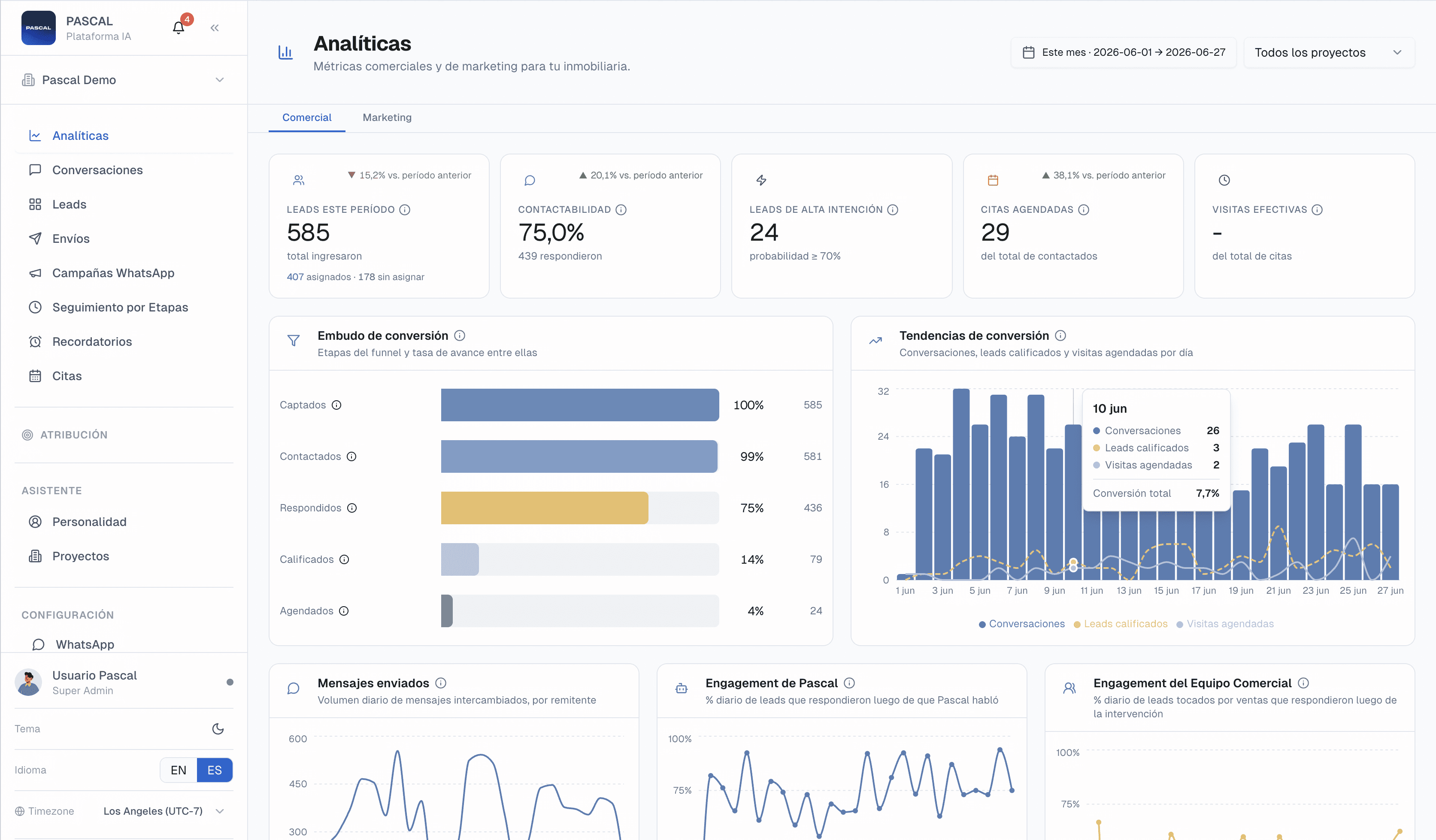Open the Proyectos page
This screenshot has width=1436, height=840.
click(x=124, y=556)
